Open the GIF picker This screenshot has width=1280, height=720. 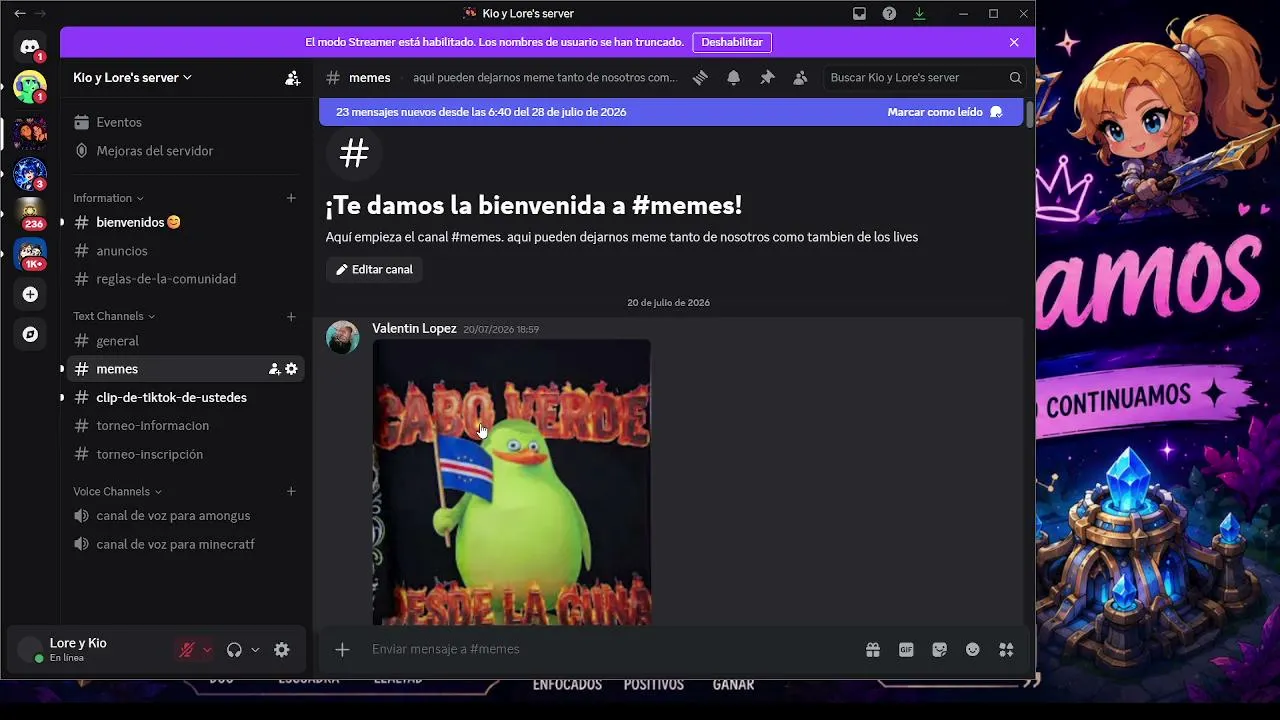point(906,650)
